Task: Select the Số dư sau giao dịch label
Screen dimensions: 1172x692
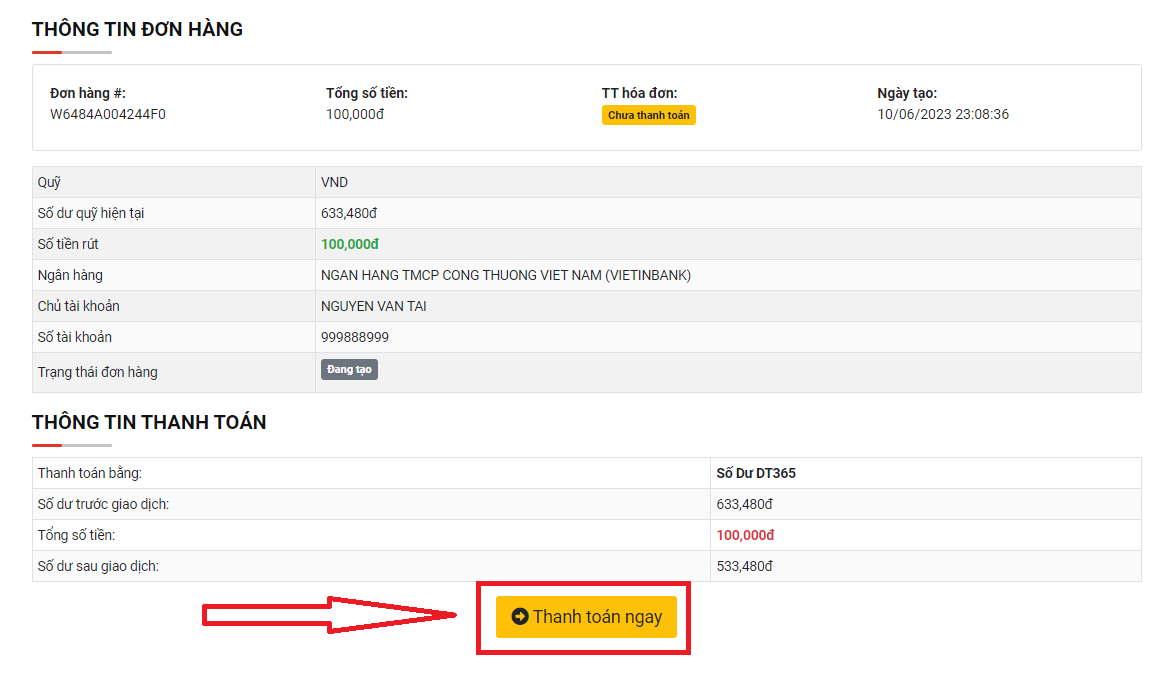Action: coord(98,566)
